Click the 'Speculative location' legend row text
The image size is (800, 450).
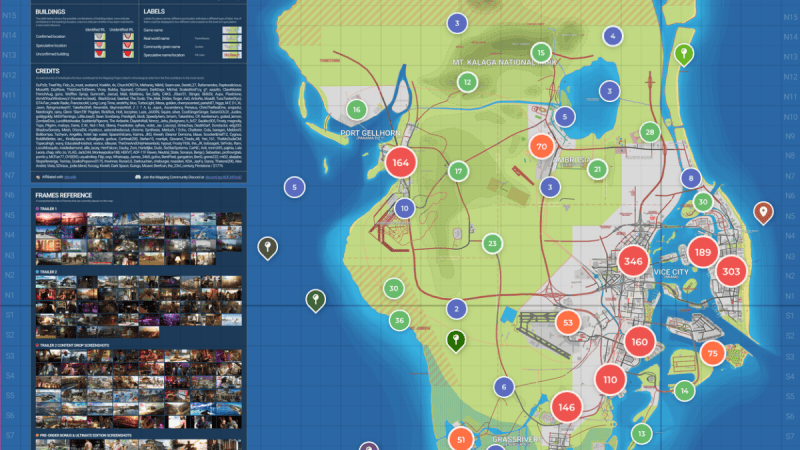click(51, 45)
